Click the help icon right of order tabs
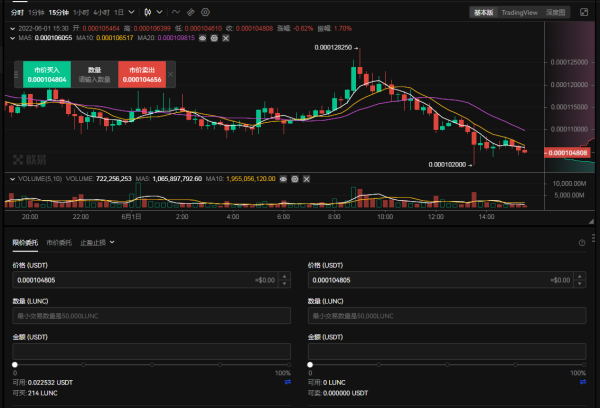This screenshot has height=408, width=600. click(x=581, y=243)
